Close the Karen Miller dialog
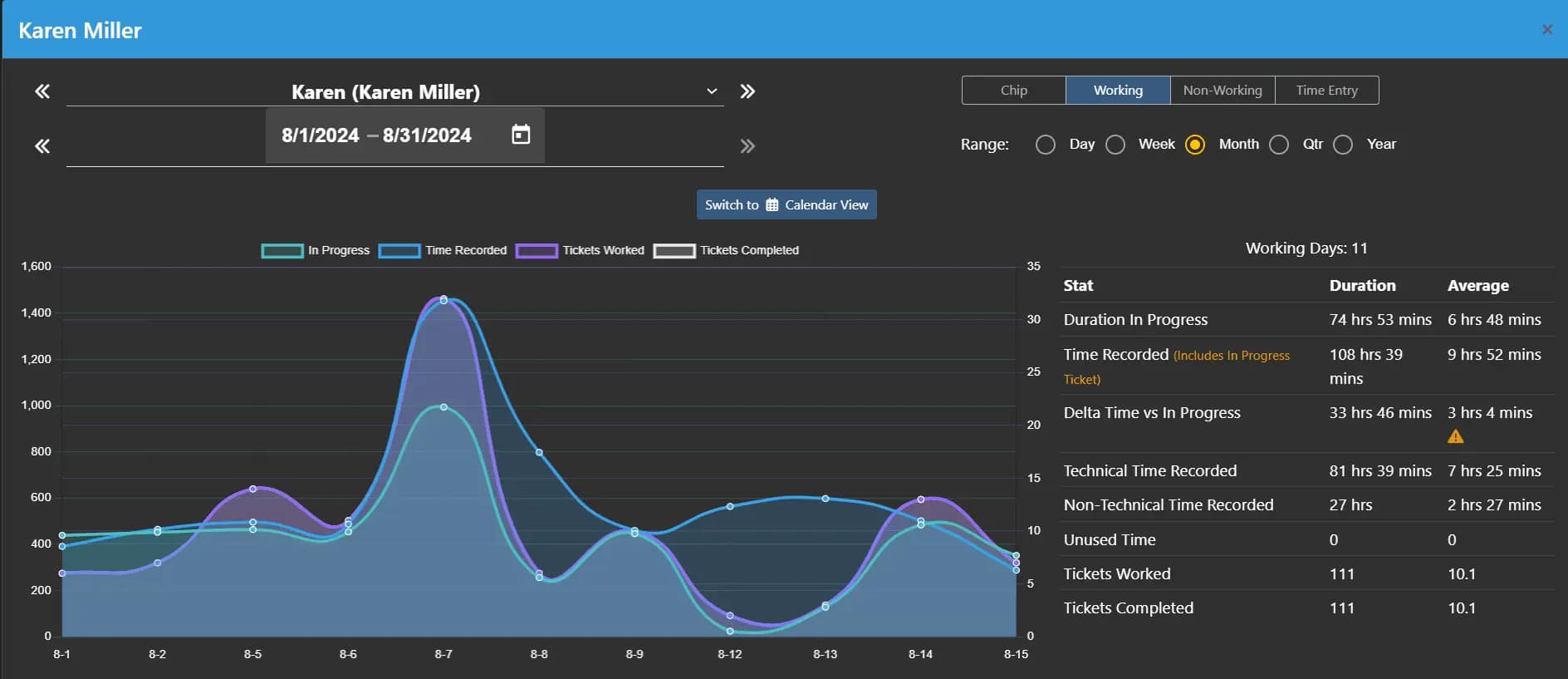This screenshot has height=679, width=1568. click(1546, 30)
